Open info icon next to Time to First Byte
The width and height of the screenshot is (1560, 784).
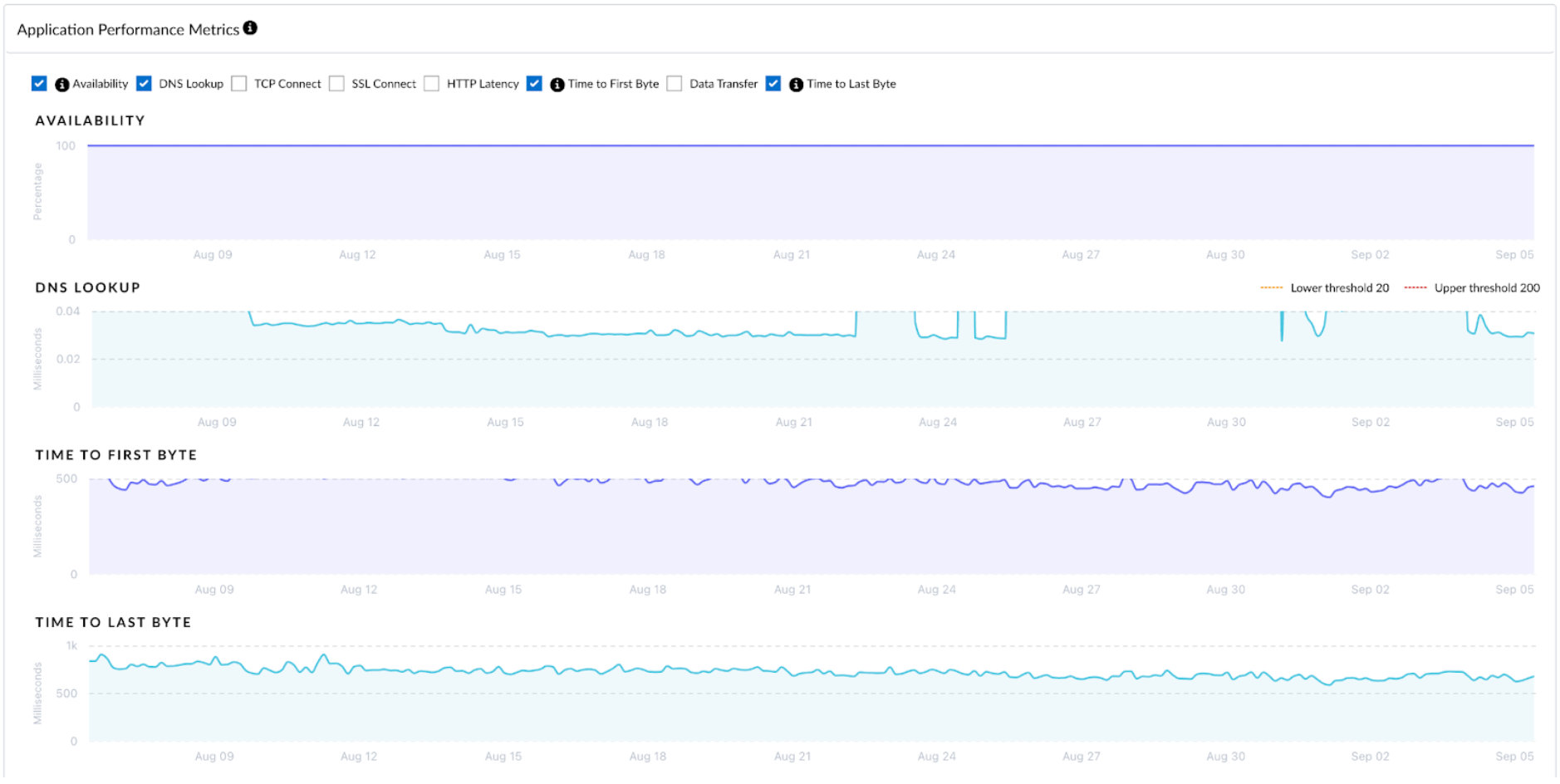point(557,85)
